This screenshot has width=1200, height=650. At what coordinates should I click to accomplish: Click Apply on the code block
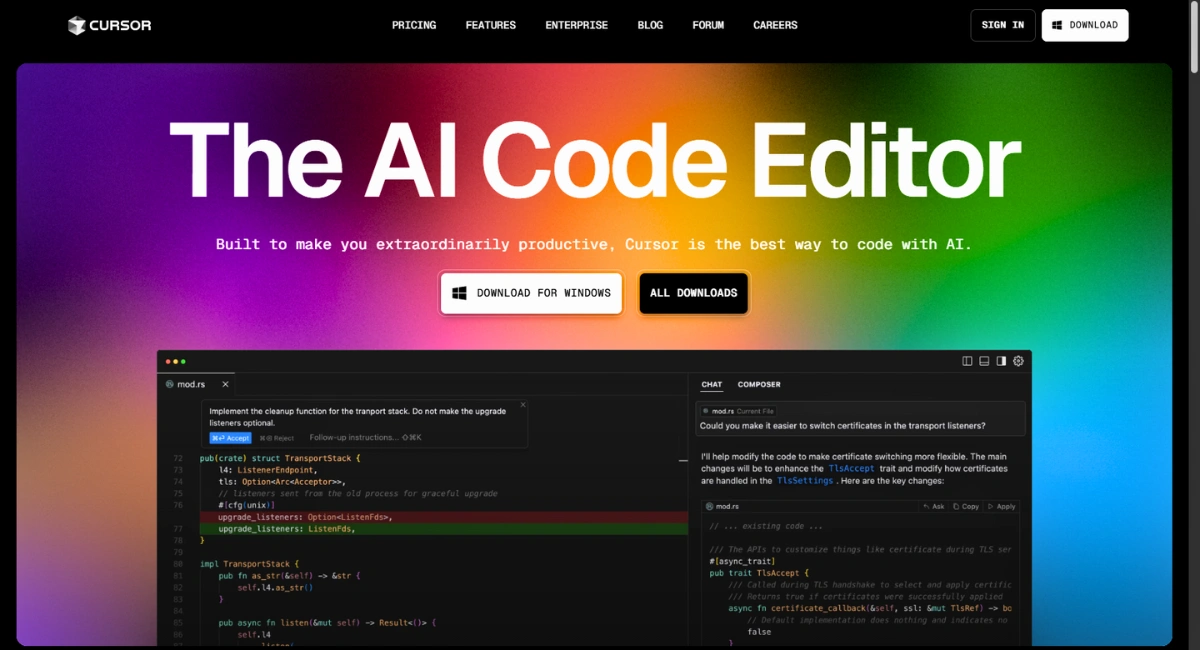(x=1001, y=507)
